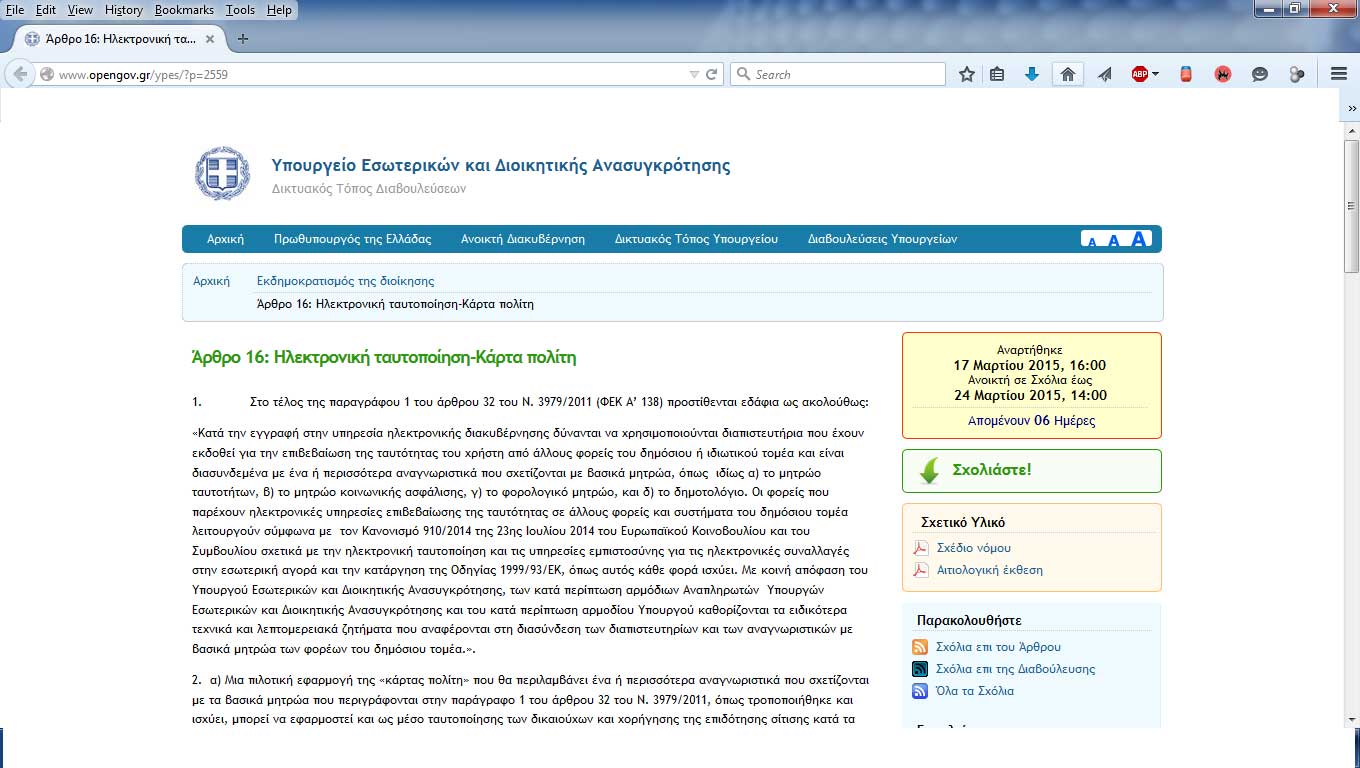This screenshot has width=1360, height=768.
Task: Open Σχόλια επι της Διαβούλευσης feed link
Action: (x=1015, y=669)
